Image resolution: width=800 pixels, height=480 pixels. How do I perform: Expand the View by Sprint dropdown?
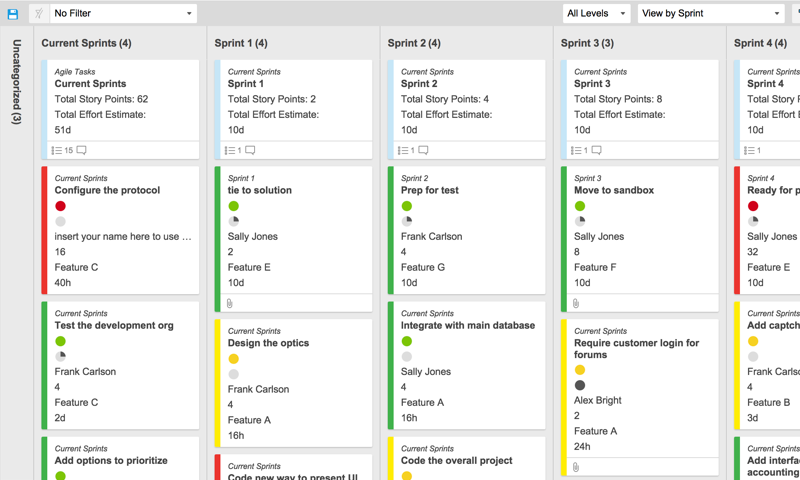click(x=710, y=14)
